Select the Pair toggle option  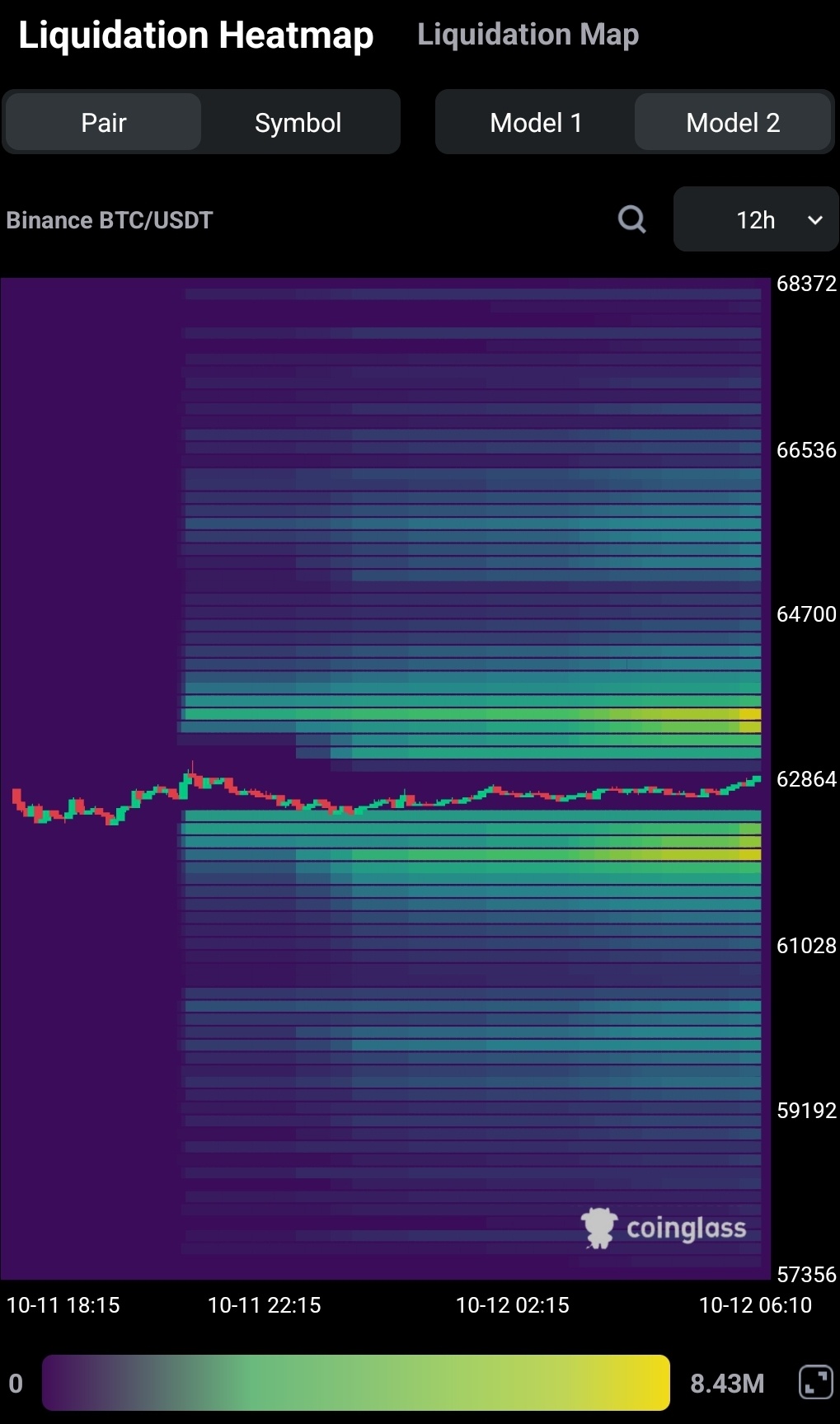(104, 122)
